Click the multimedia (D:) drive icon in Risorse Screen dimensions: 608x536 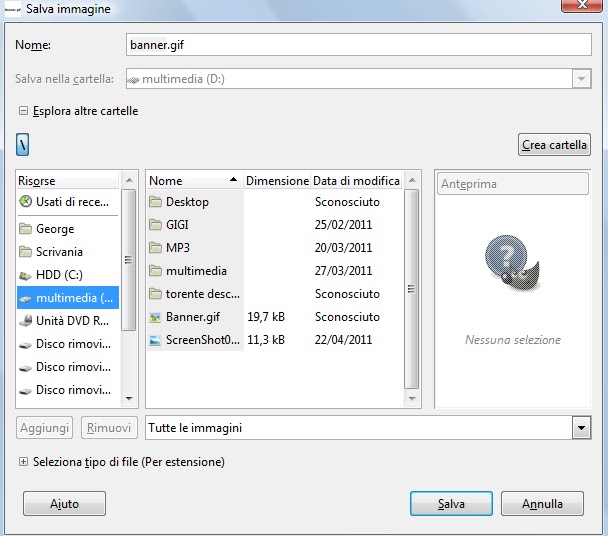(x=26, y=298)
